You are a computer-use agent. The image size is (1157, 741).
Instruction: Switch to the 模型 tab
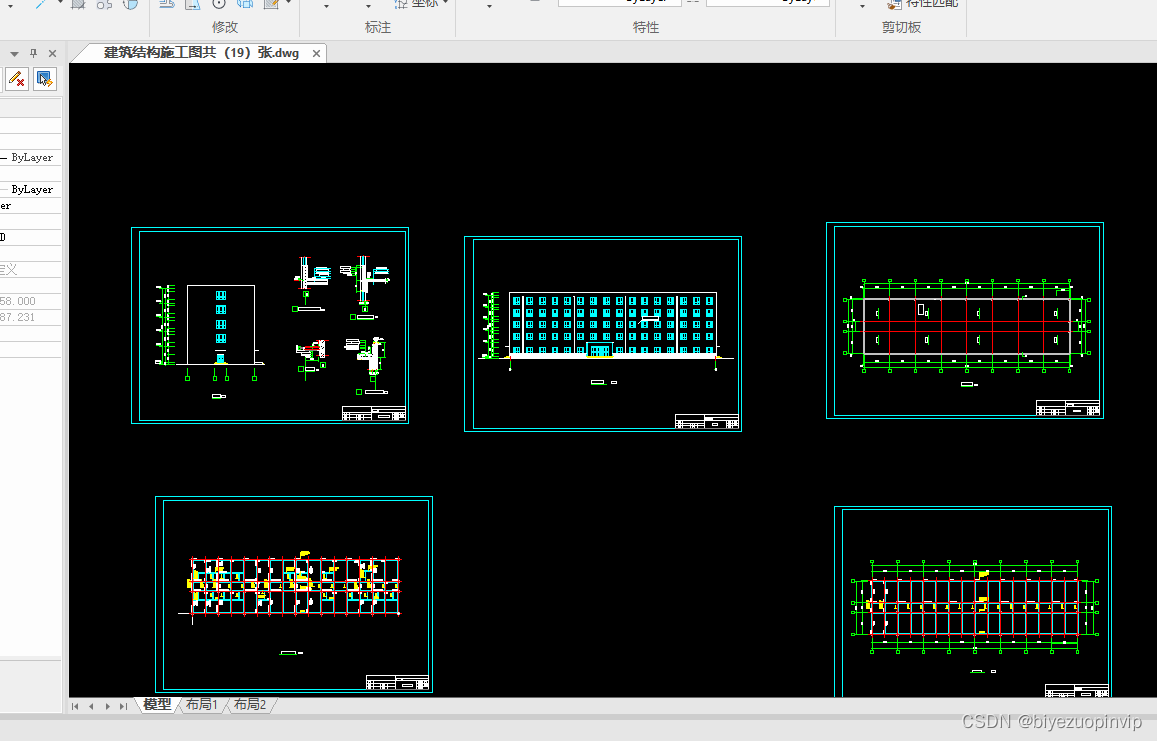point(156,705)
